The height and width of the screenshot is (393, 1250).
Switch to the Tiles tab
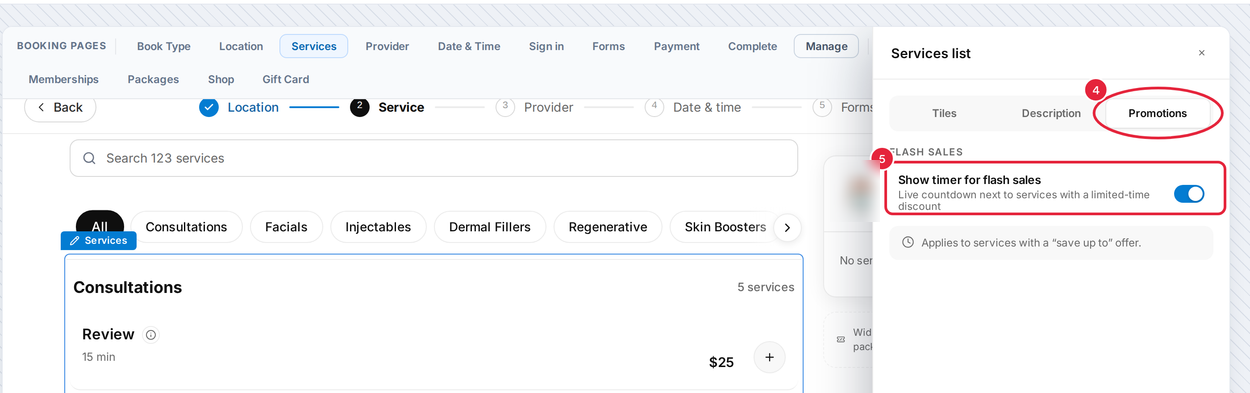944,113
